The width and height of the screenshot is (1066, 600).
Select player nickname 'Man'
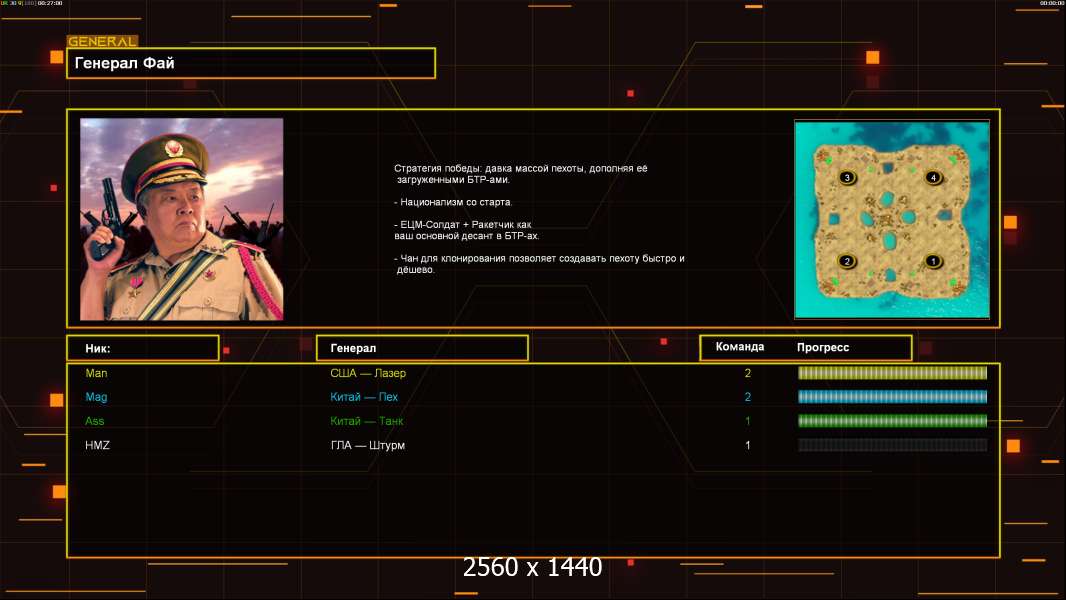[x=97, y=373]
